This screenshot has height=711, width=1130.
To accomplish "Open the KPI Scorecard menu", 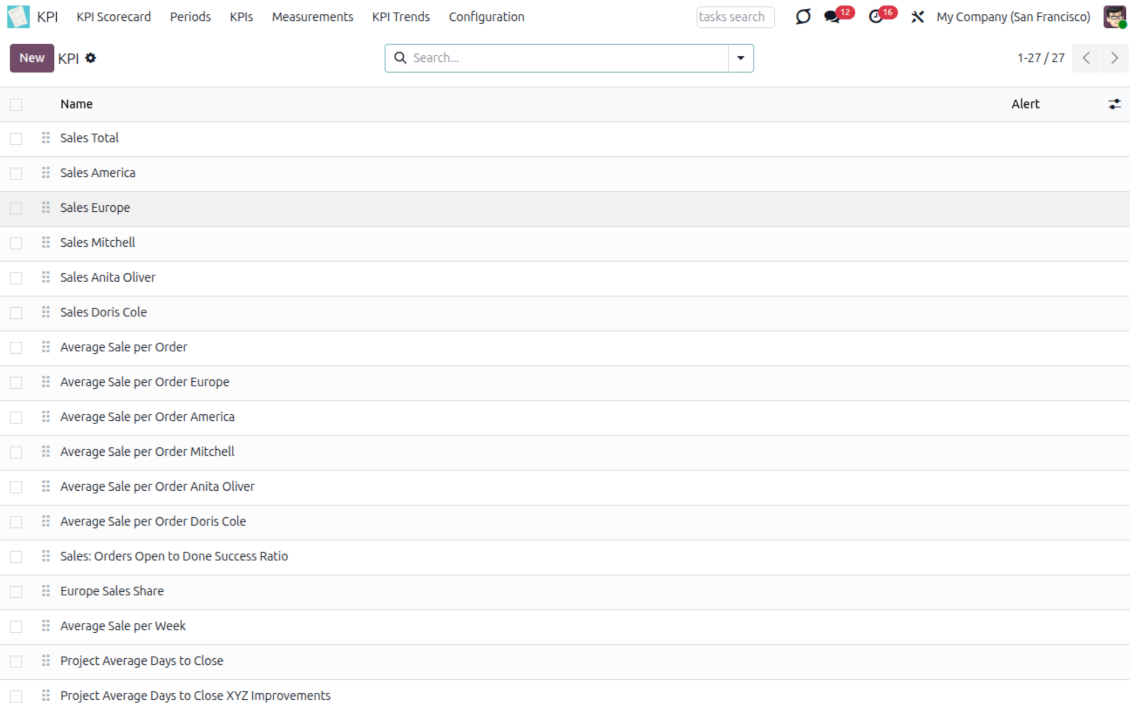I will [113, 17].
